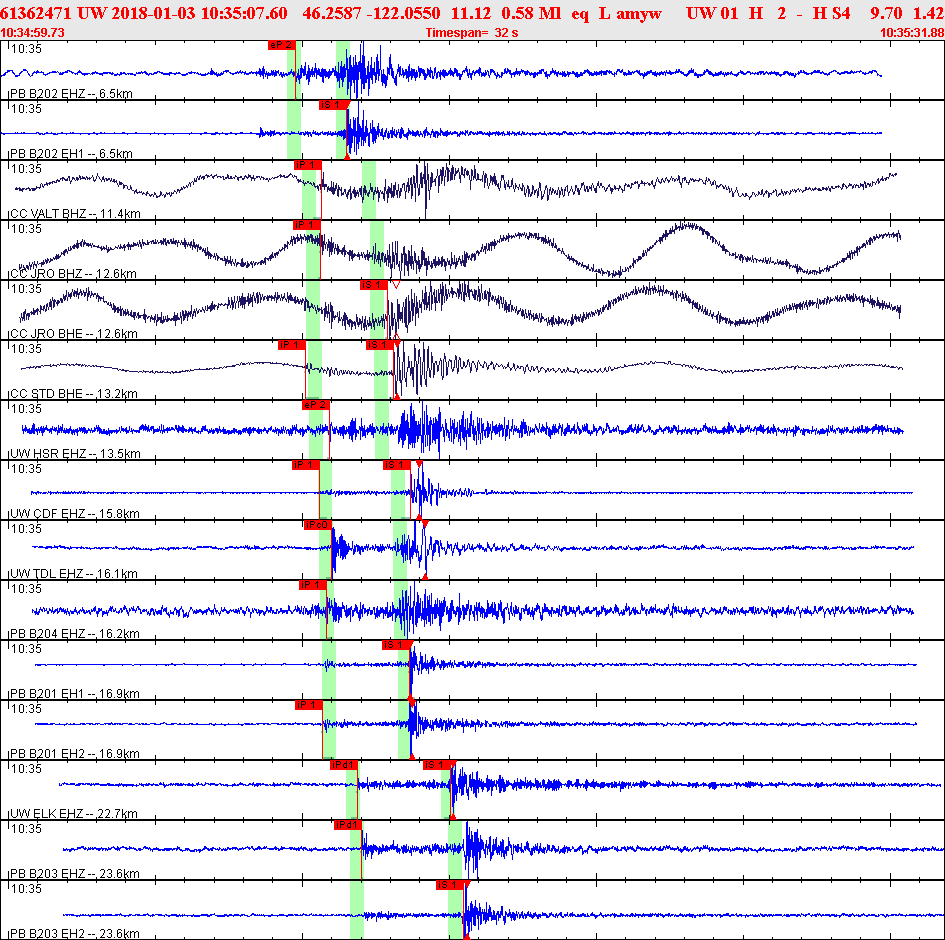Image resolution: width=945 pixels, height=940 pixels.
Task: Click the S pick marker on CC JRO BHE
Action: [373, 285]
